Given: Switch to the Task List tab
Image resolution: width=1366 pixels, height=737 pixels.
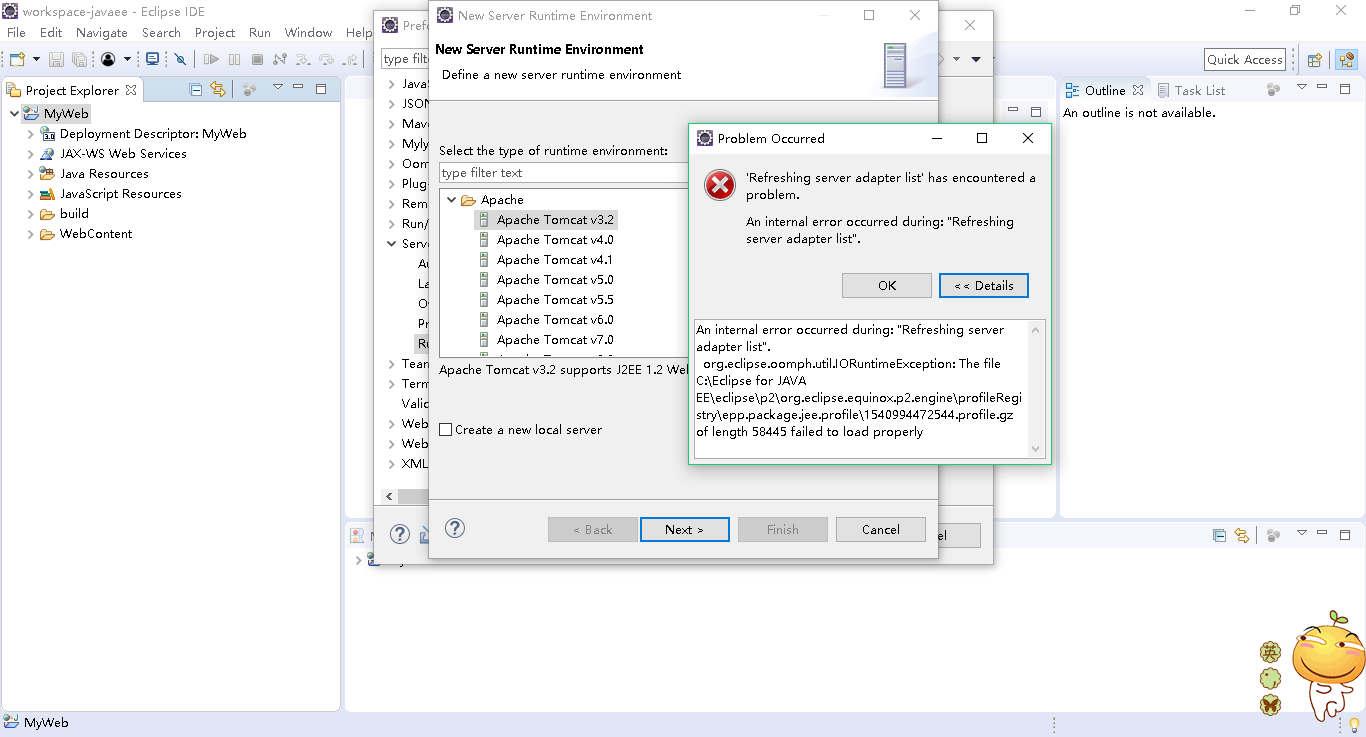Looking at the screenshot, I should click(x=1191, y=90).
